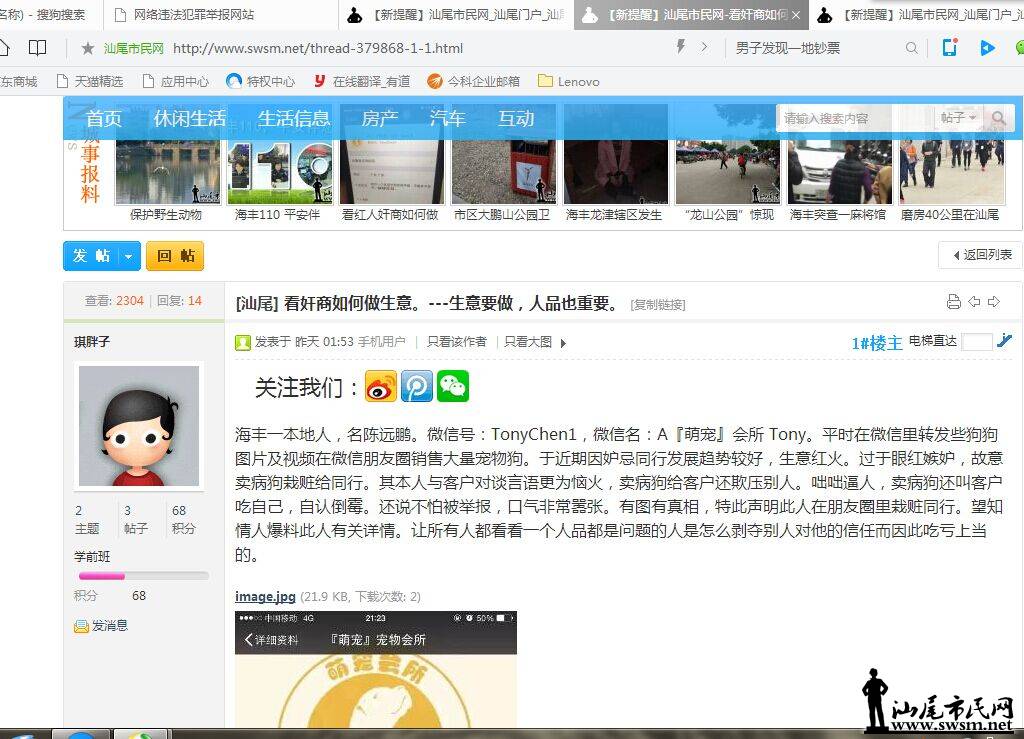
Task: Expand the dropdown arrow on the 发帖 button
Action: [129, 256]
